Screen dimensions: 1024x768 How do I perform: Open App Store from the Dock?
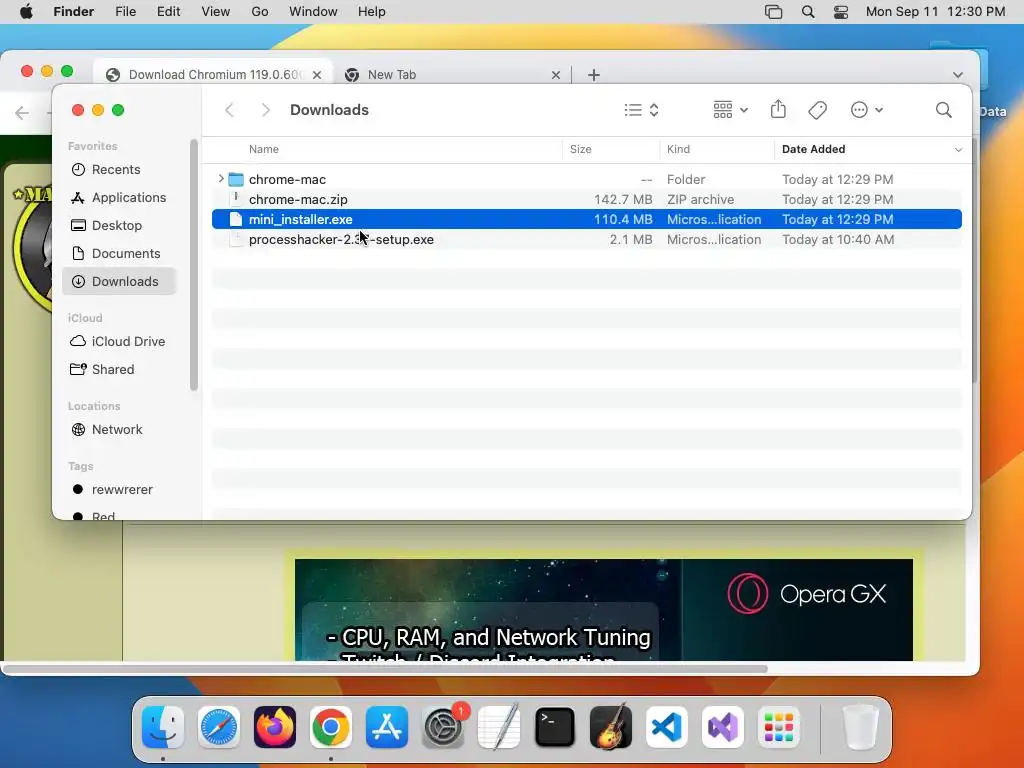(x=387, y=727)
